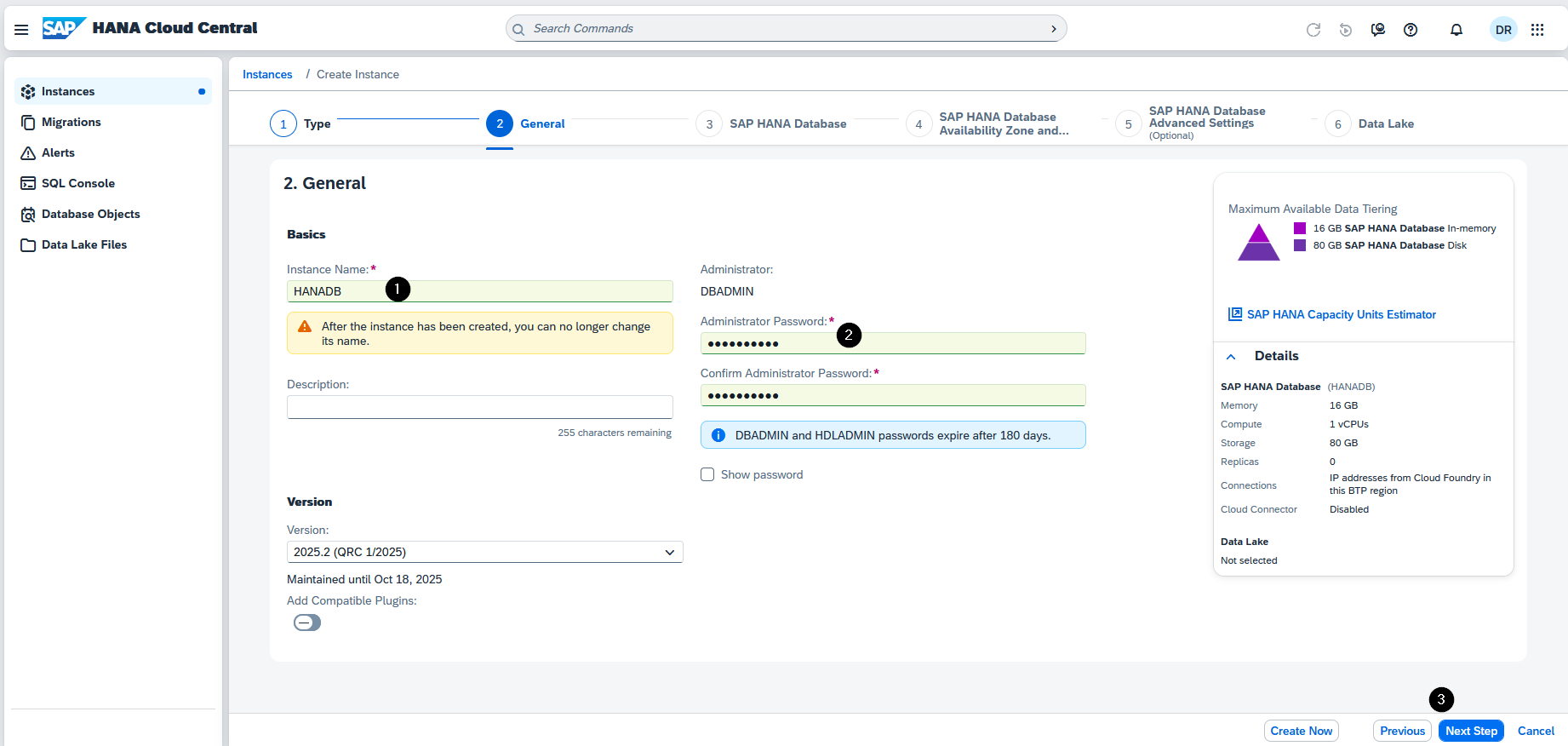
Task: Click the orange warning icon in name notice
Action: coord(305,326)
